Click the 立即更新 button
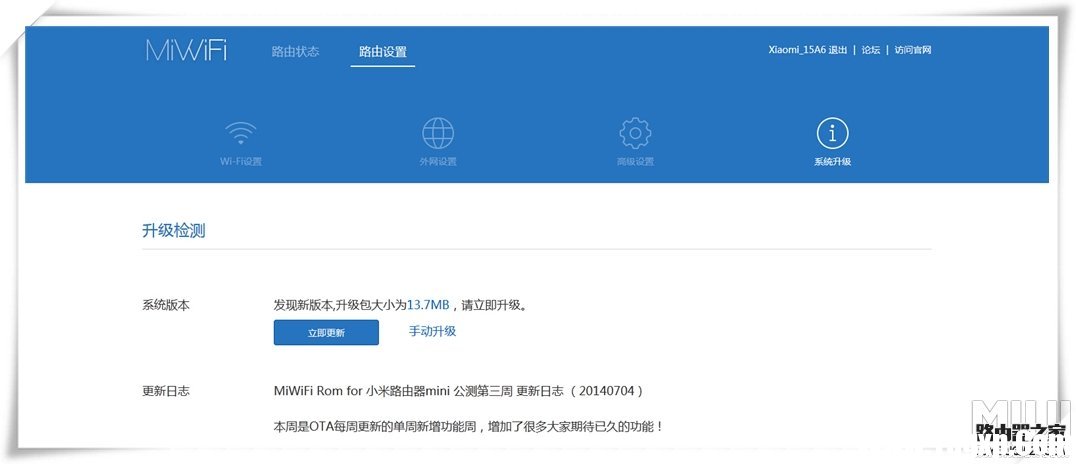Viewport: 1076px width, 464px height. (326, 332)
